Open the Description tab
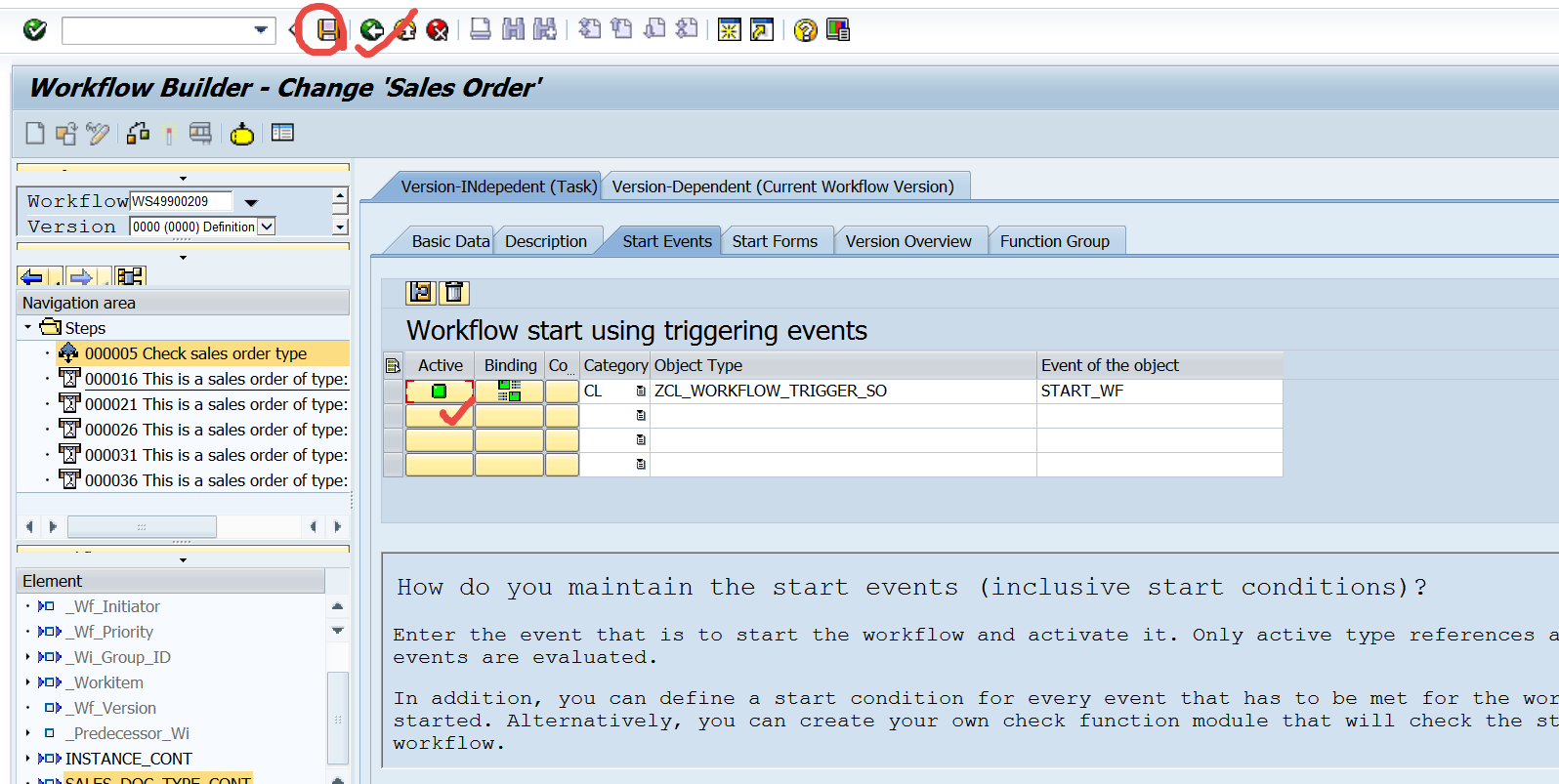Image resolution: width=1559 pixels, height=784 pixels. 546,241
